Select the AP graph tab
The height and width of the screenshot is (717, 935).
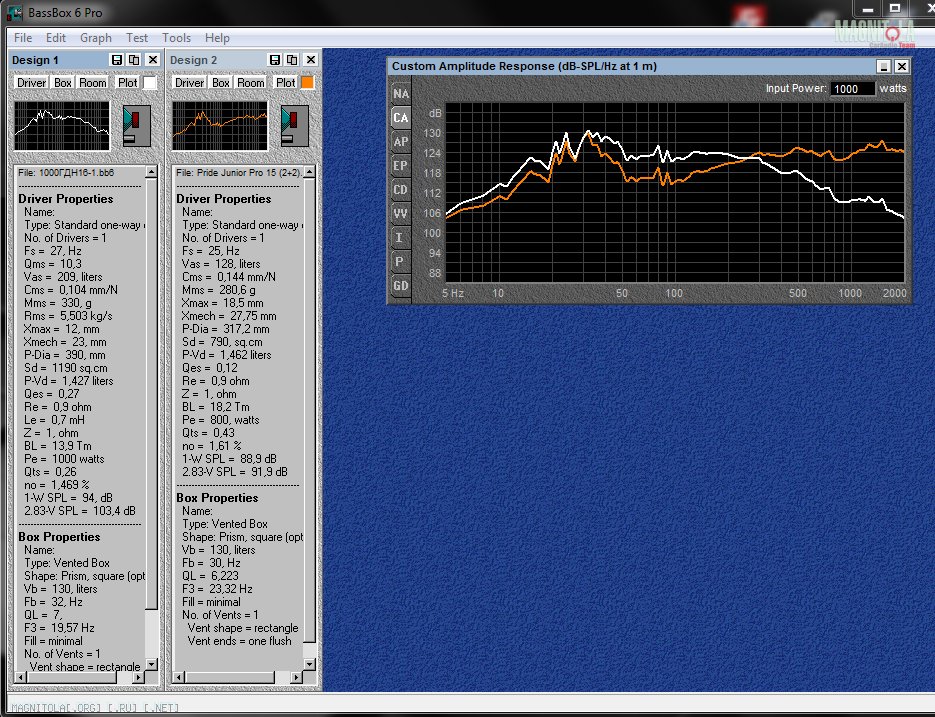(400, 142)
